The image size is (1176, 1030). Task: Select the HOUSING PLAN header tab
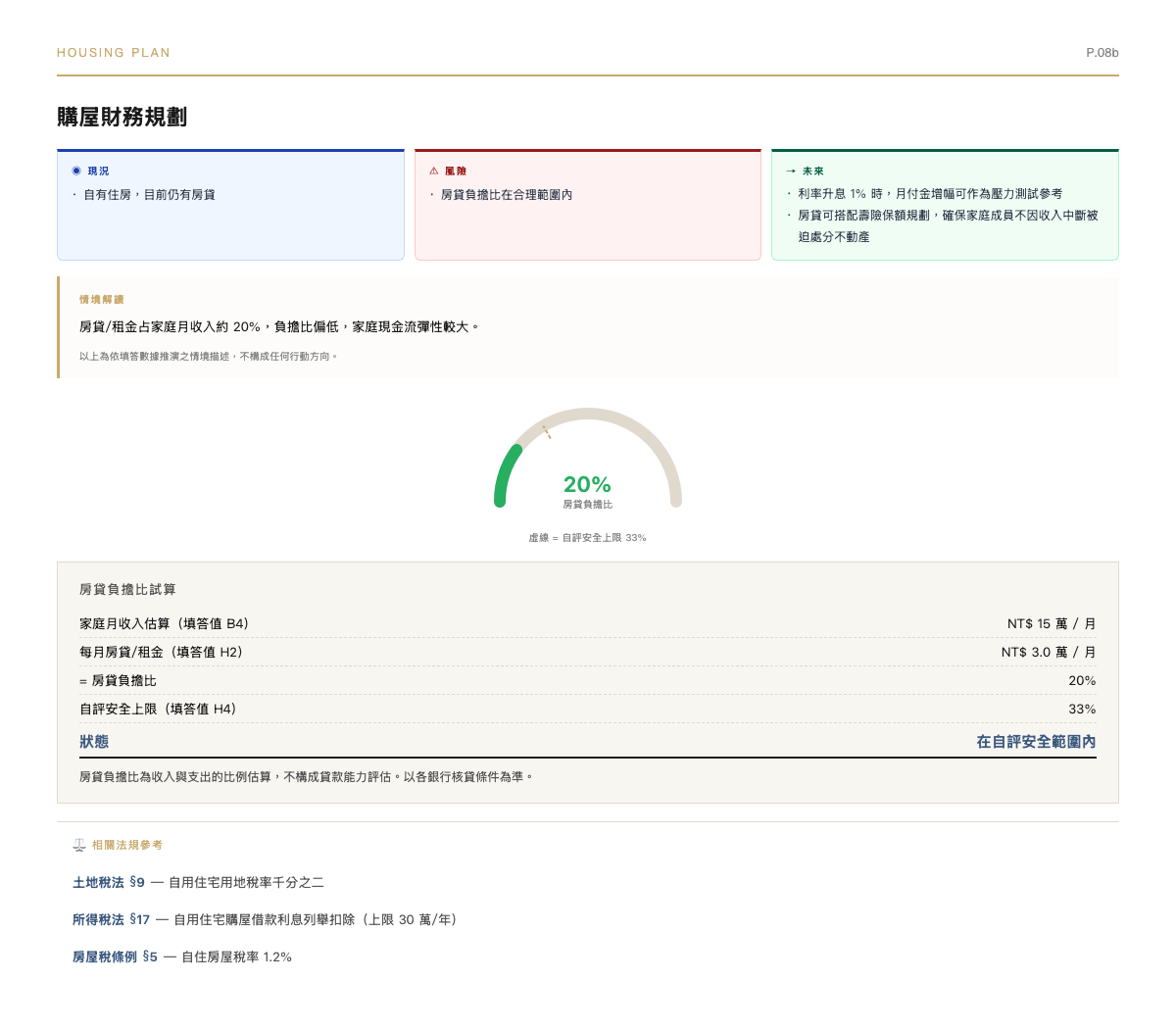pos(115,53)
